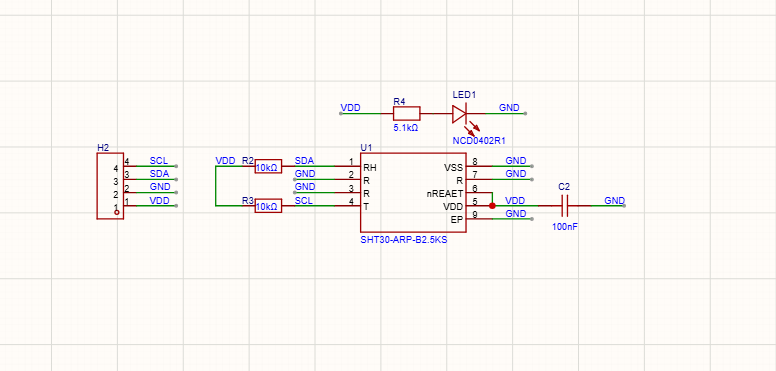The width and height of the screenshot is (776, 371).
Task: Select the 100nF capacitor value text
Action: [565, 228]
